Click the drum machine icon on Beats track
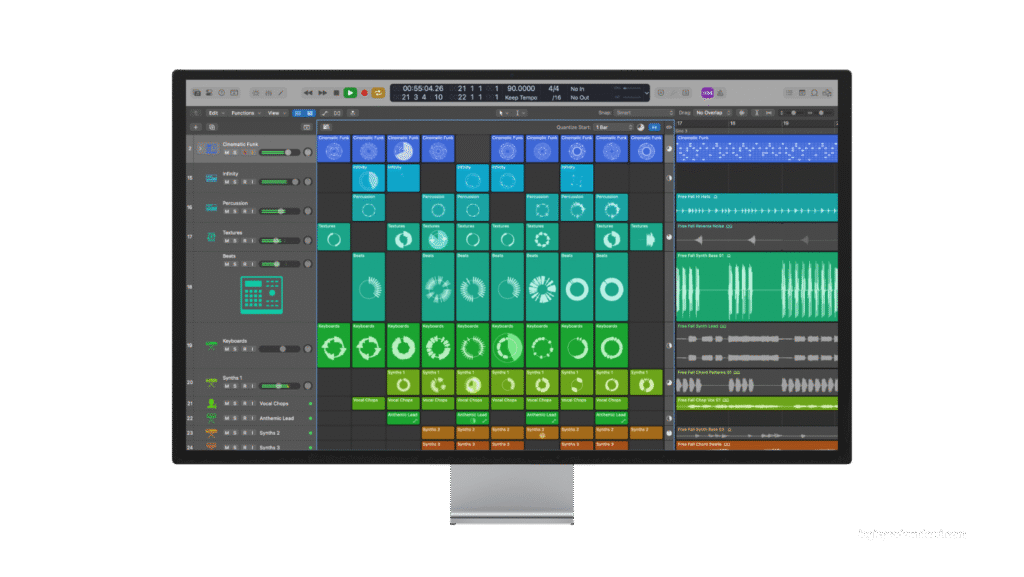Image resolution: width=1024 pixels, height=577 pixels. coord(262,295)
